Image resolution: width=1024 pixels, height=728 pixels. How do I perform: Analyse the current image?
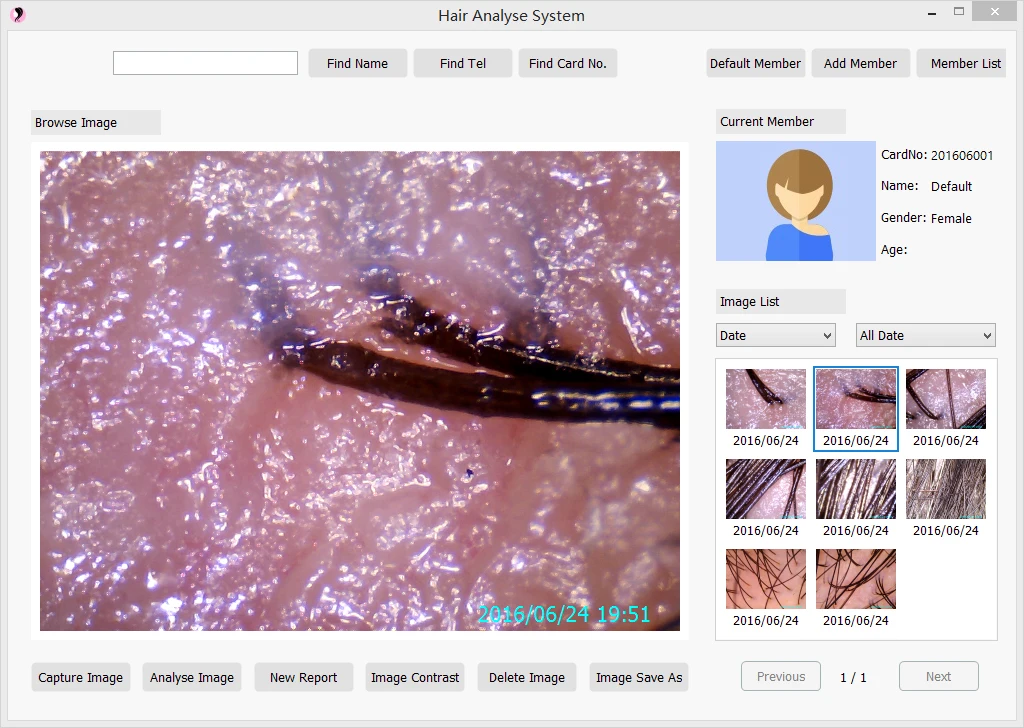[192, 677]
